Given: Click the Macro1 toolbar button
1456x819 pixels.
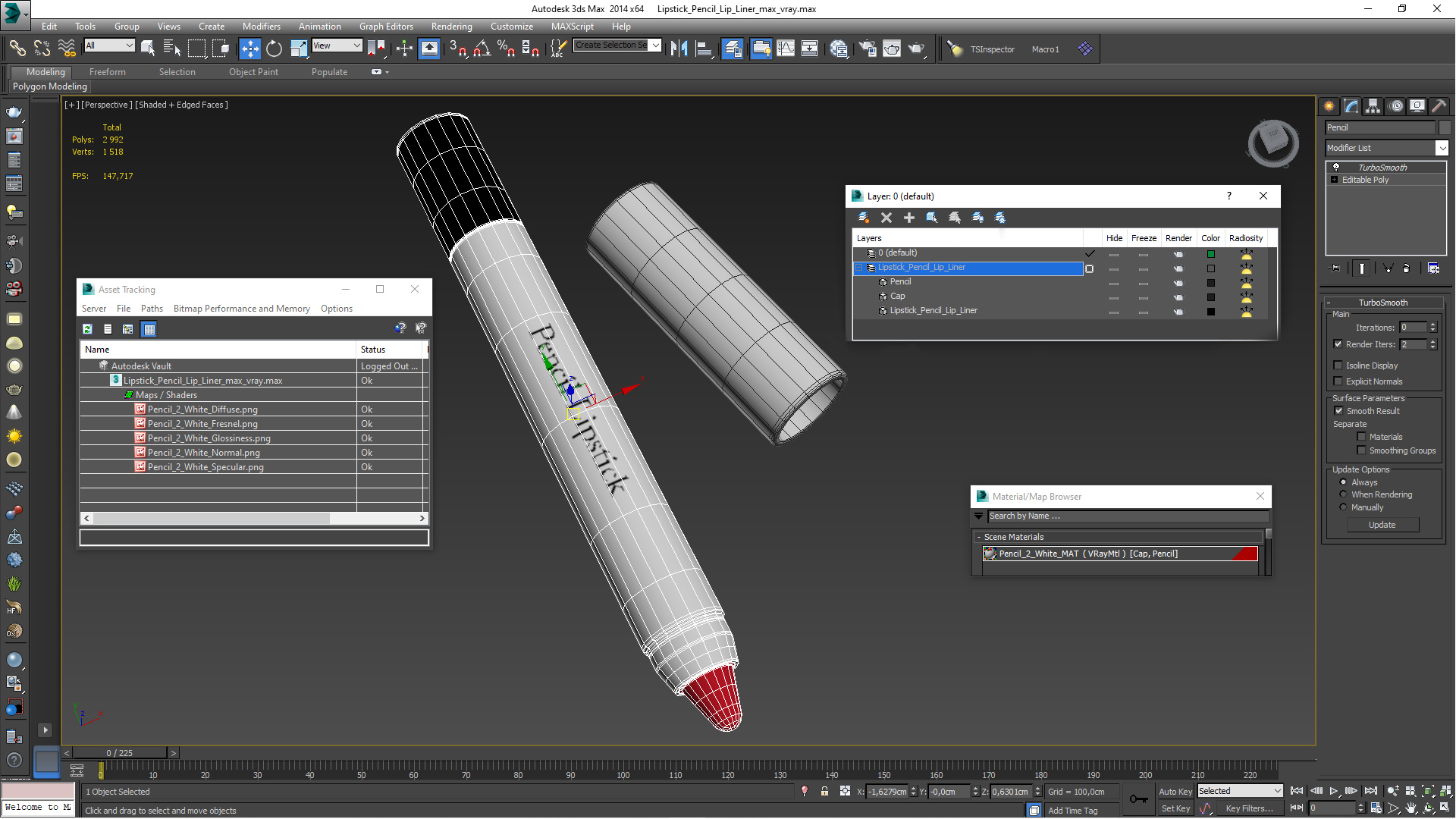Looking at the screenshot, I should [1045, 49].
